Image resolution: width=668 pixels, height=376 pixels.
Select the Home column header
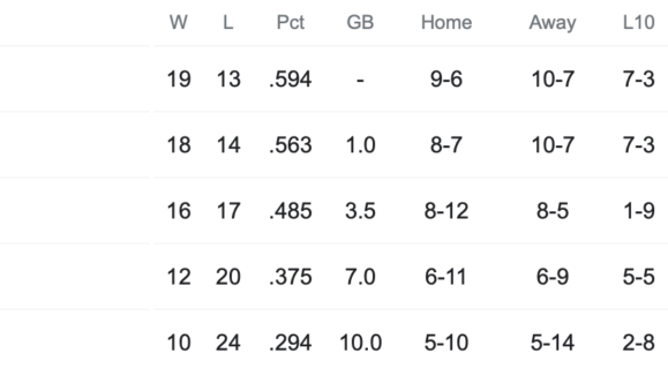point(446,22)
